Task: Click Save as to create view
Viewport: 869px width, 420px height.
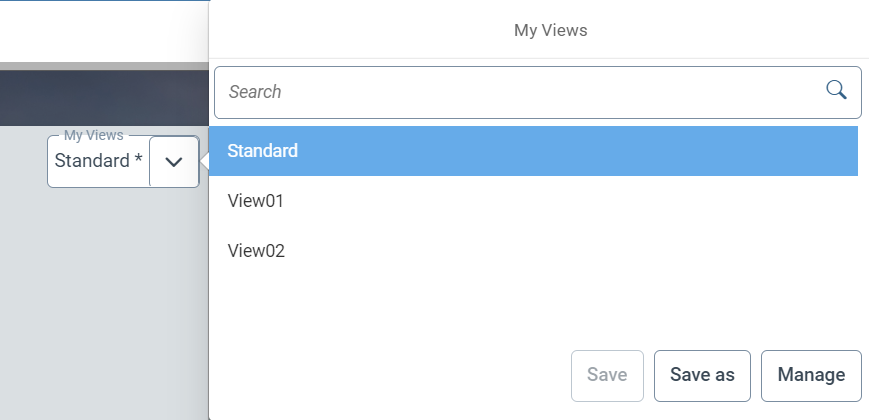Action: click(702, 375)
